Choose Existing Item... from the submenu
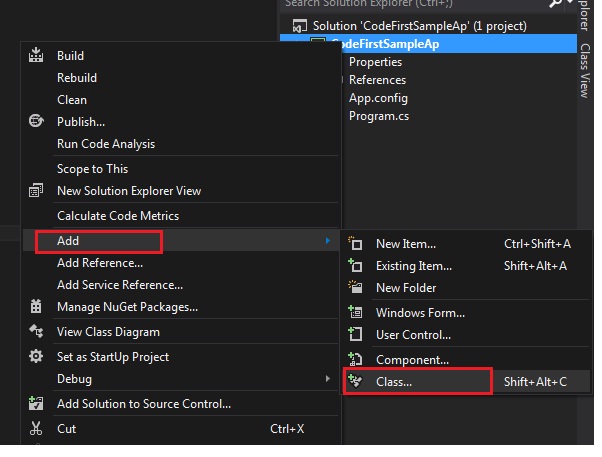Screen dimensions: 602x457 [414, 266]
